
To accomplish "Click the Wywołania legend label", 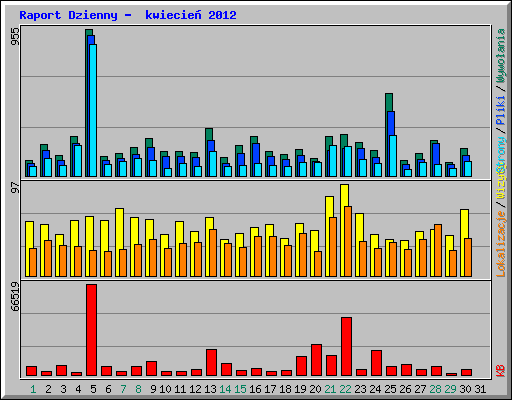I will (501, 56).
